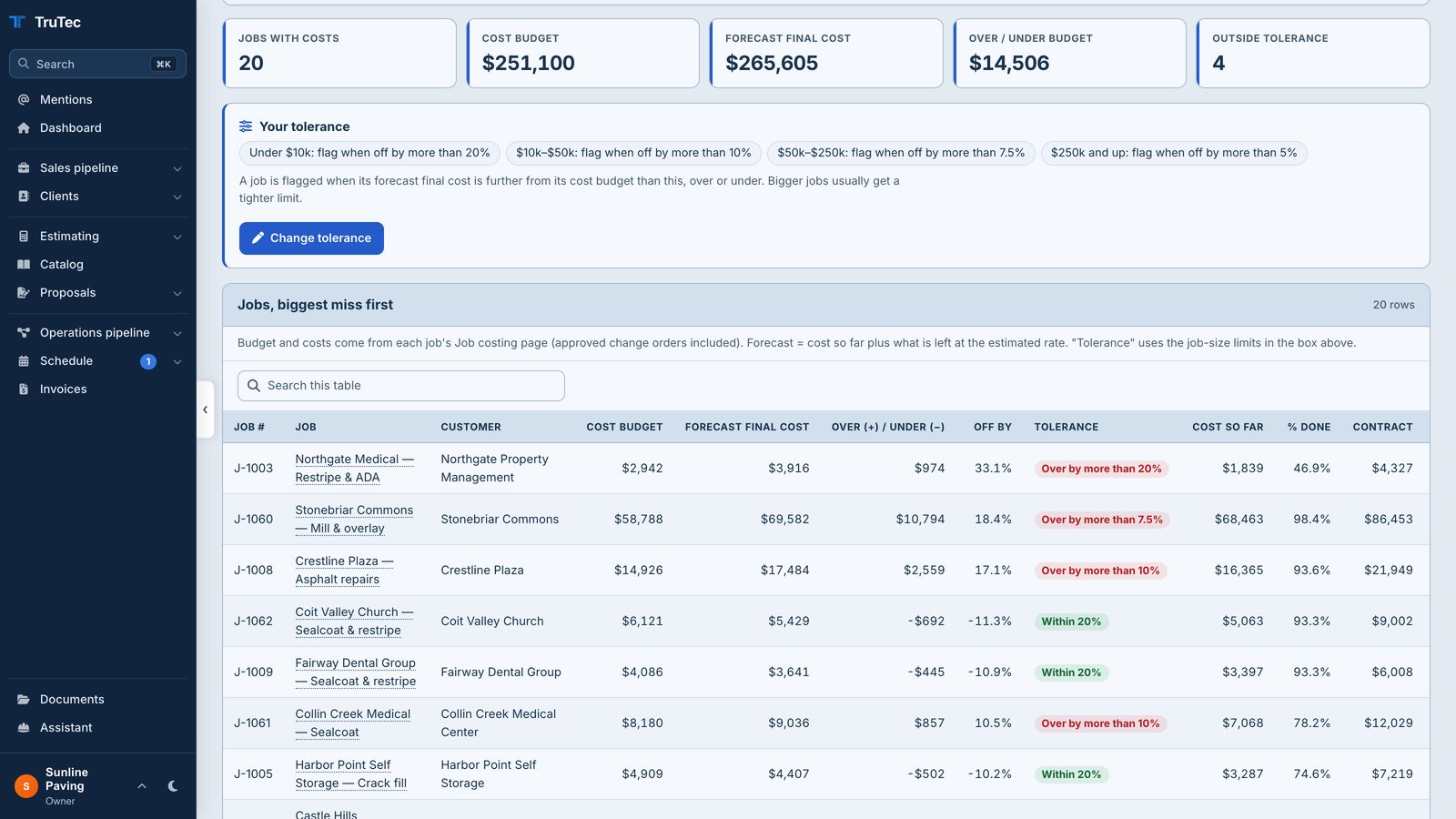Open the Mentions menu item

click(x=97, y=99)
